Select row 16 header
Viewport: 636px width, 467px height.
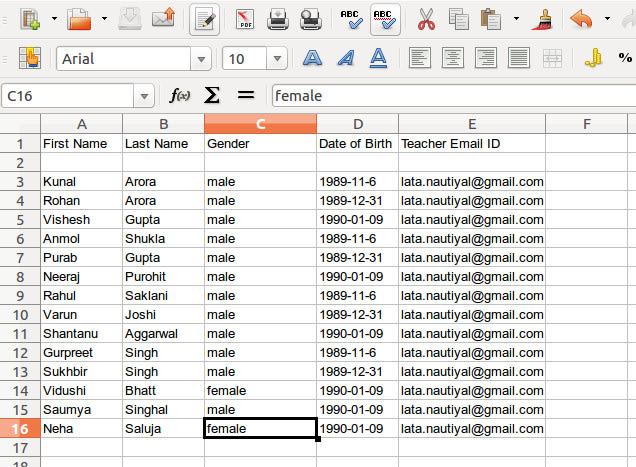20,428
